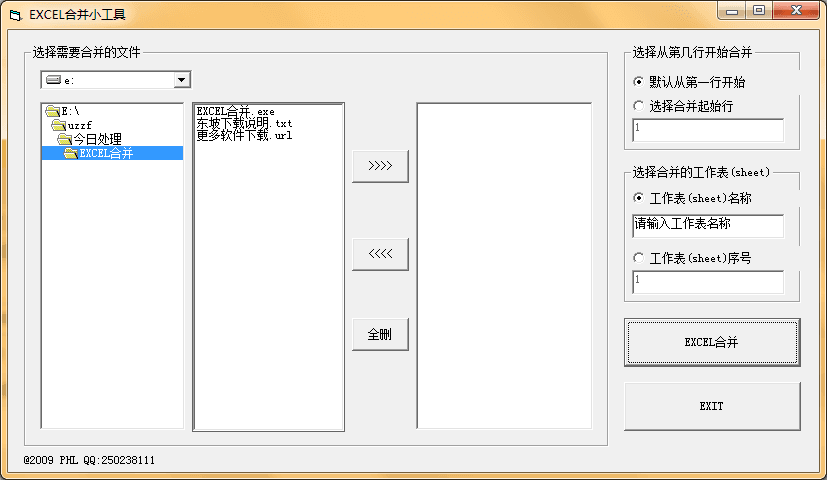Select 选择合并起始行 radio option
Screen dimensions: 827x480
pos(683,107)
